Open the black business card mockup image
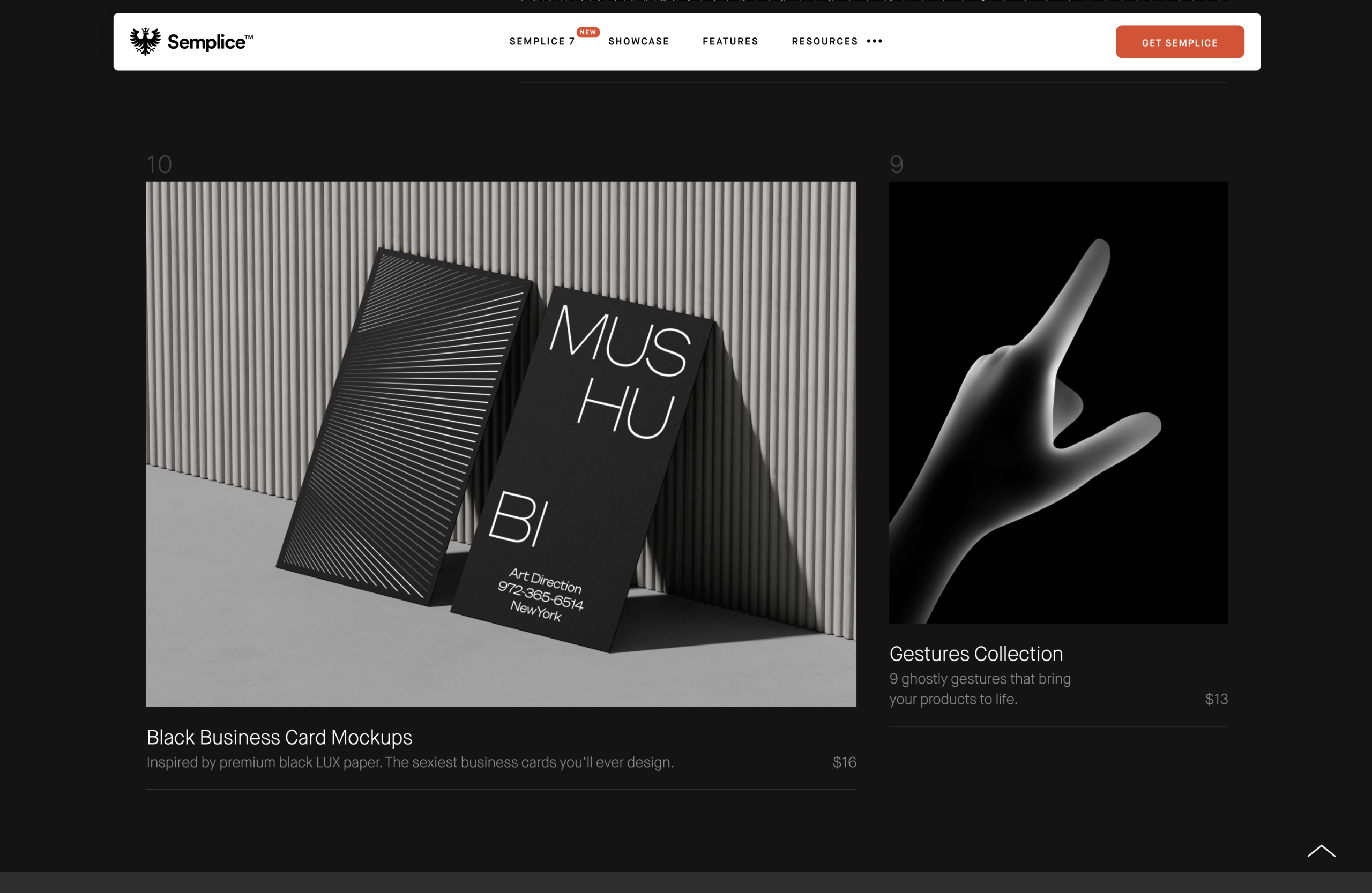Screen dimensions: 1372x893 pos(501,444)
